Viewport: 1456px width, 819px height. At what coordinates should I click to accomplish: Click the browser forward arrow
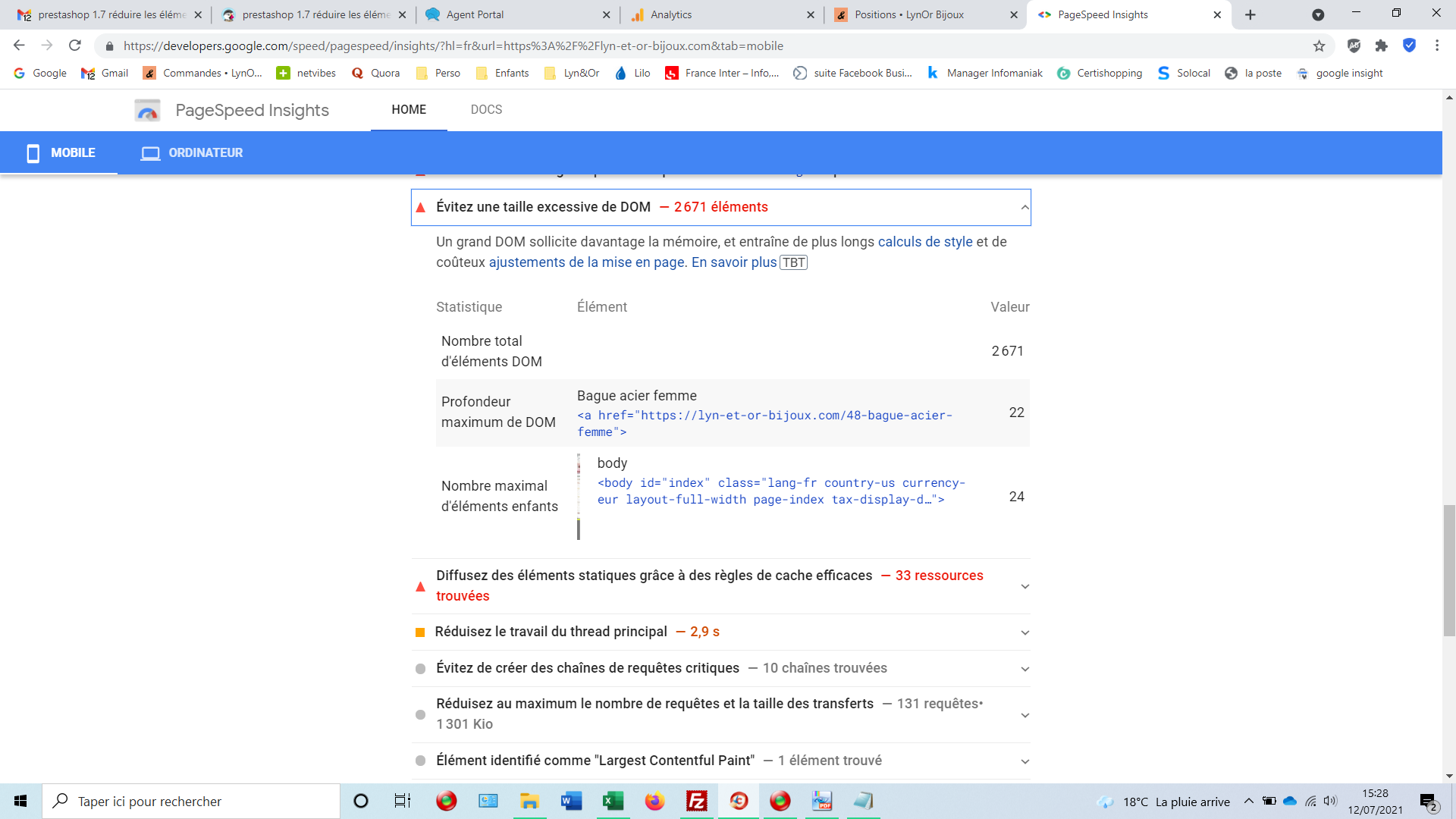pyautogui.click(x=47, y=45)
